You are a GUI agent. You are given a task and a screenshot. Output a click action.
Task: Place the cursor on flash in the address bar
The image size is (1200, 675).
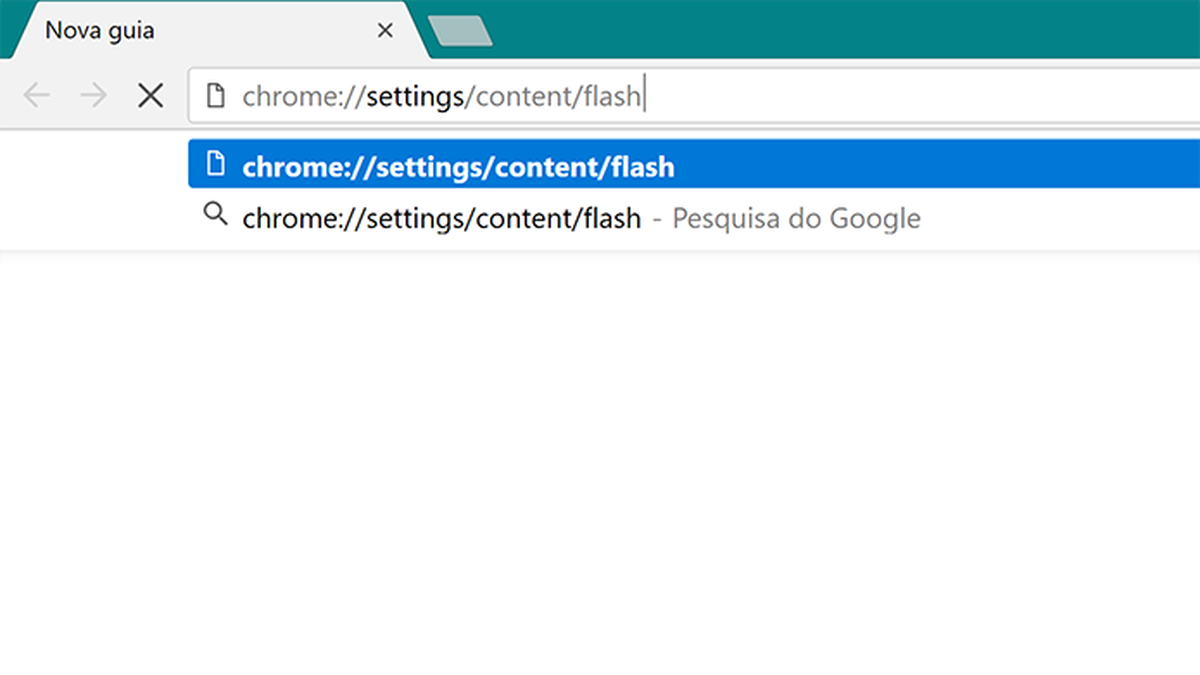[x=610, y=97]
